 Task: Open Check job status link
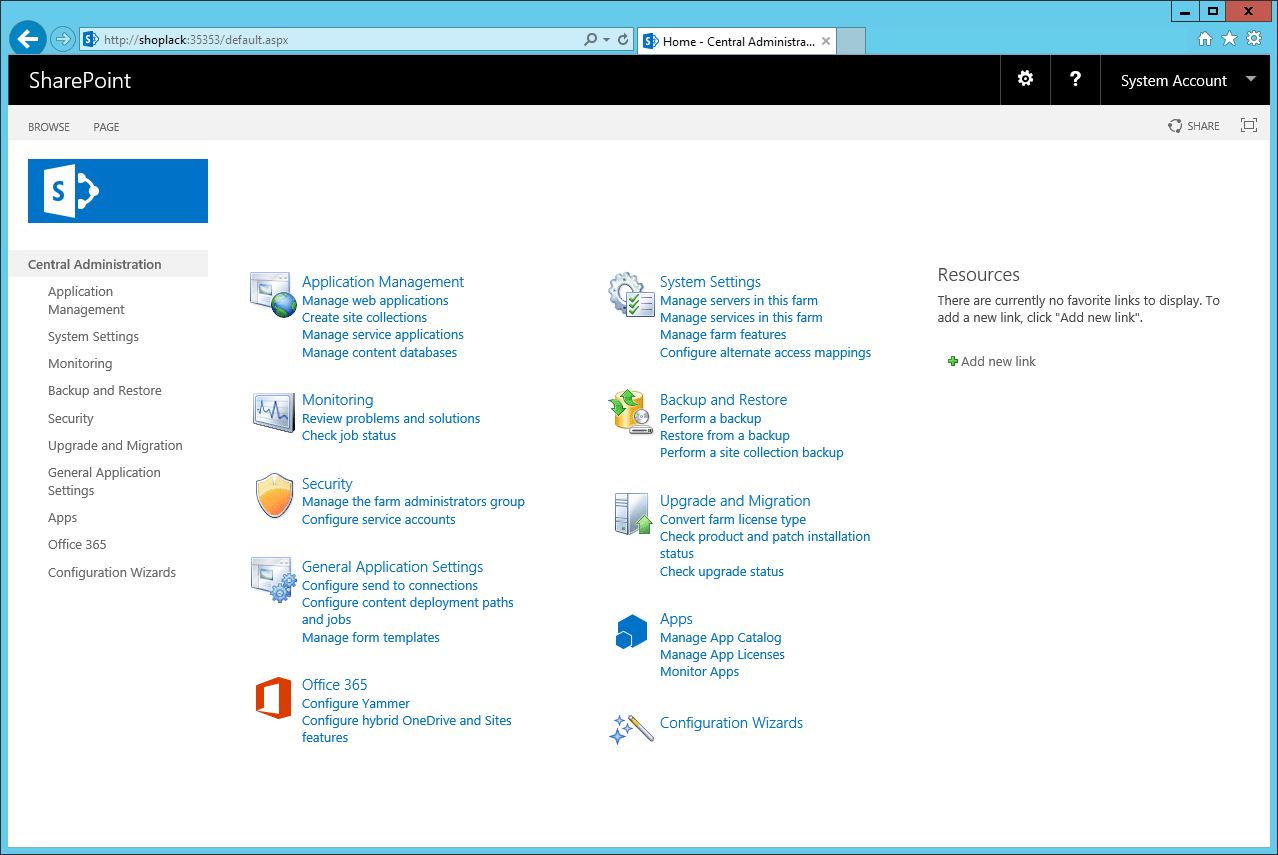tap(349, 436)
